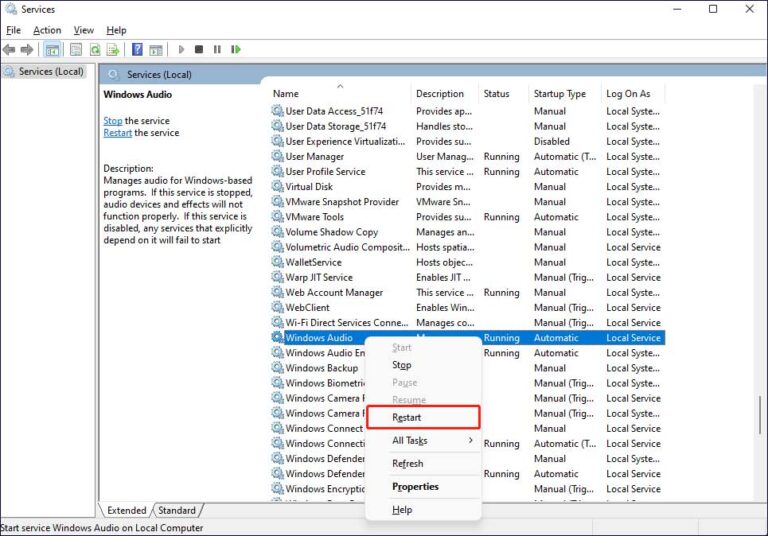Image resolution: width=768 pixels, height=536 pixels.
Task: Click gear icon of User Profile Service
Action: [278, 171]
